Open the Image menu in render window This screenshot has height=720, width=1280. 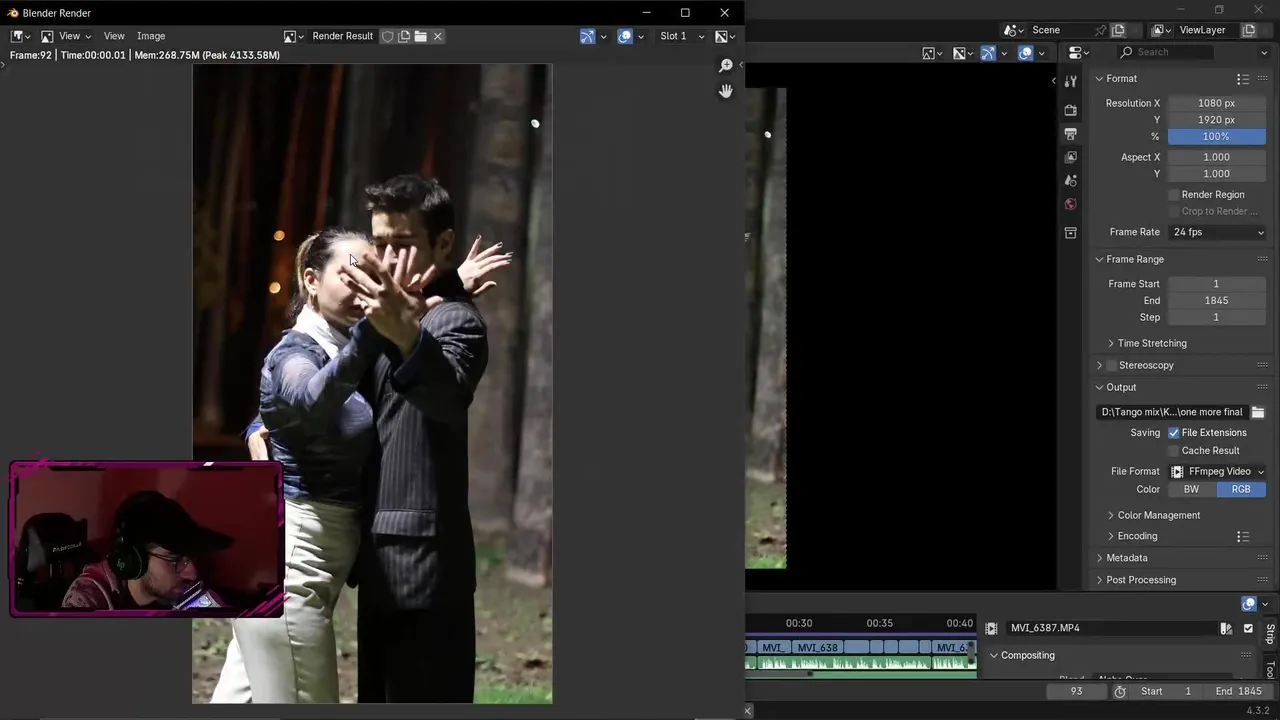click(x=151, y=36)
